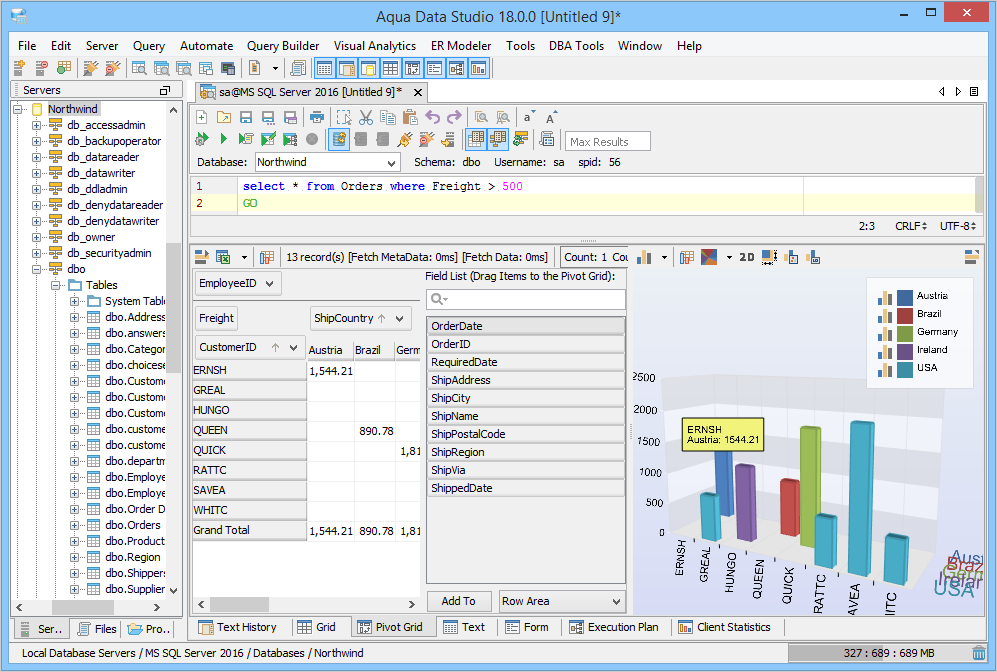Image resolution: width=997 pixels, height=672 pixels.
Task: Click the Export to Excel icon
Action: (223, 257)
